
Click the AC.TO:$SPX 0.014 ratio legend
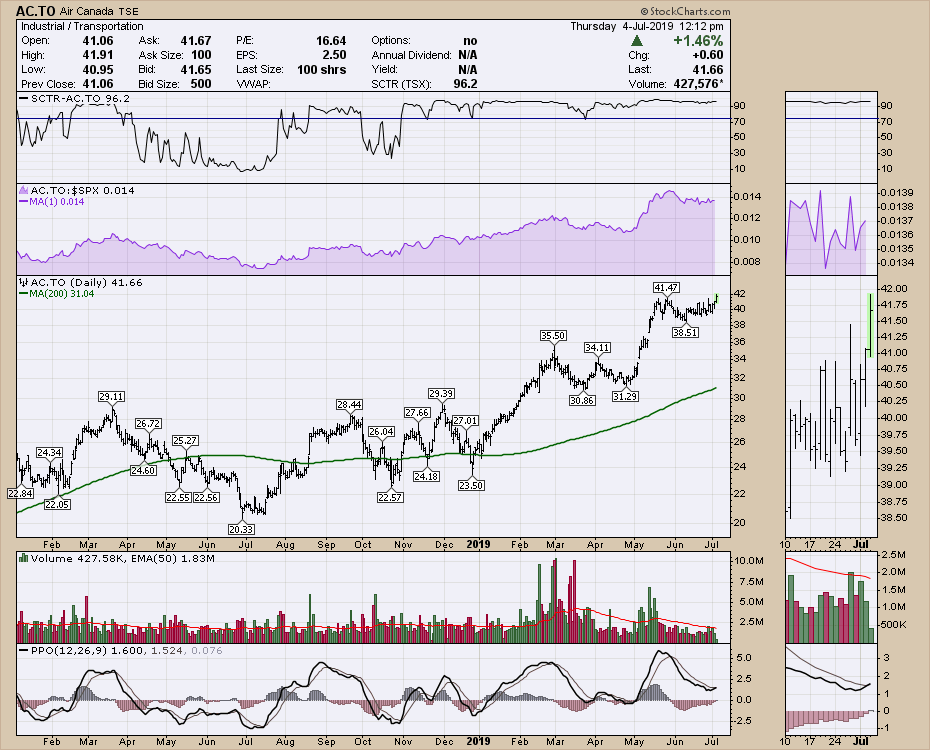tap(78, 190)
